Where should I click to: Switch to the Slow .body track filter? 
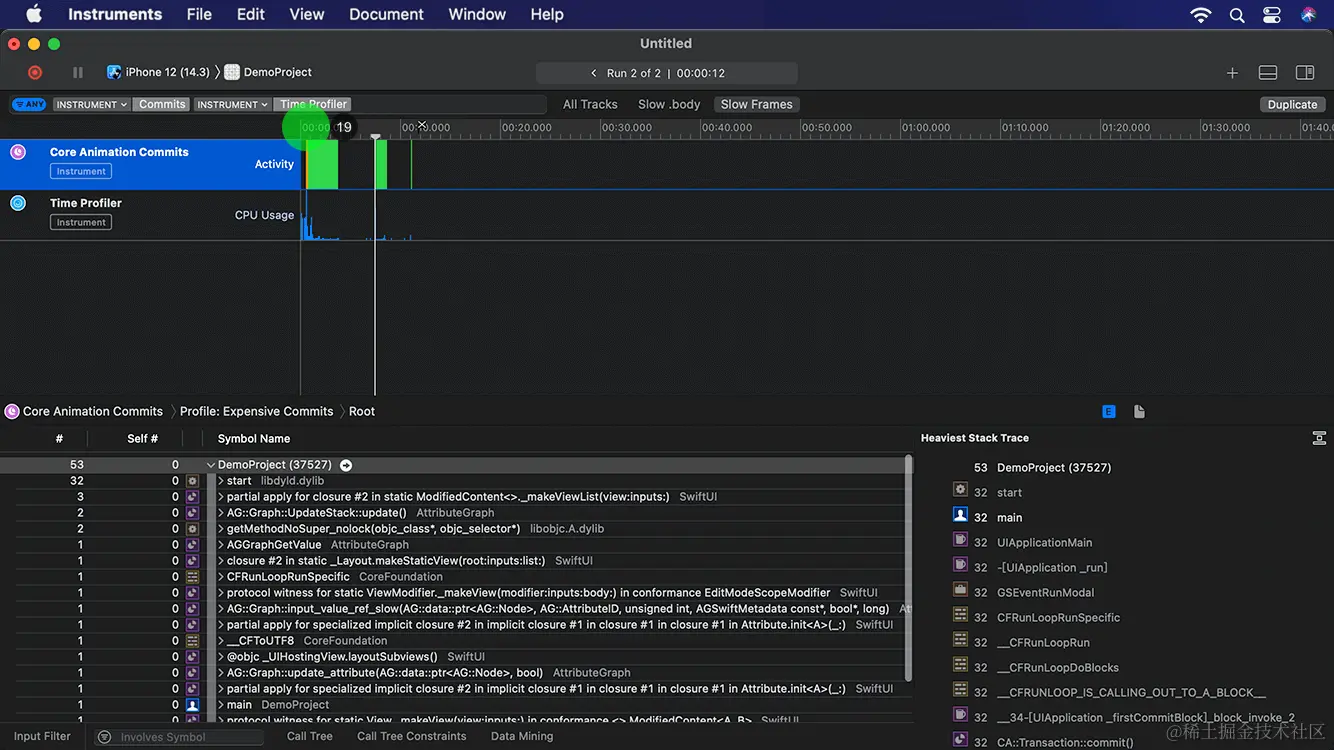(x=669, y=104)
